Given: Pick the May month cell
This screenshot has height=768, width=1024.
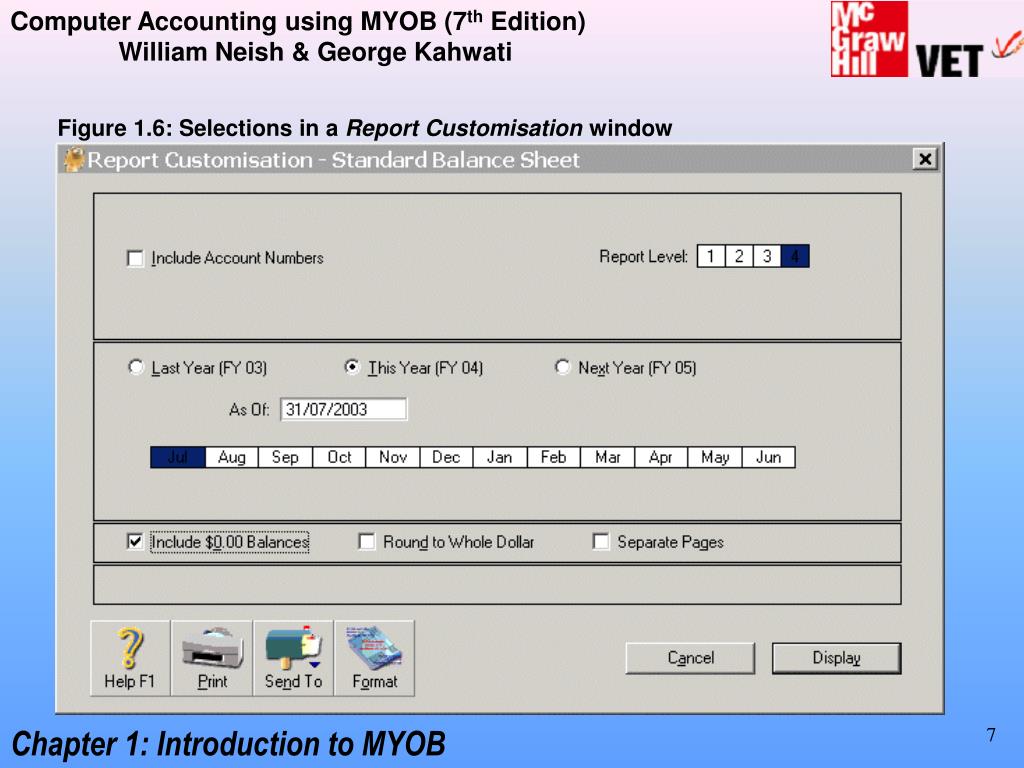Looking at the screenshot, I should 715,457.
